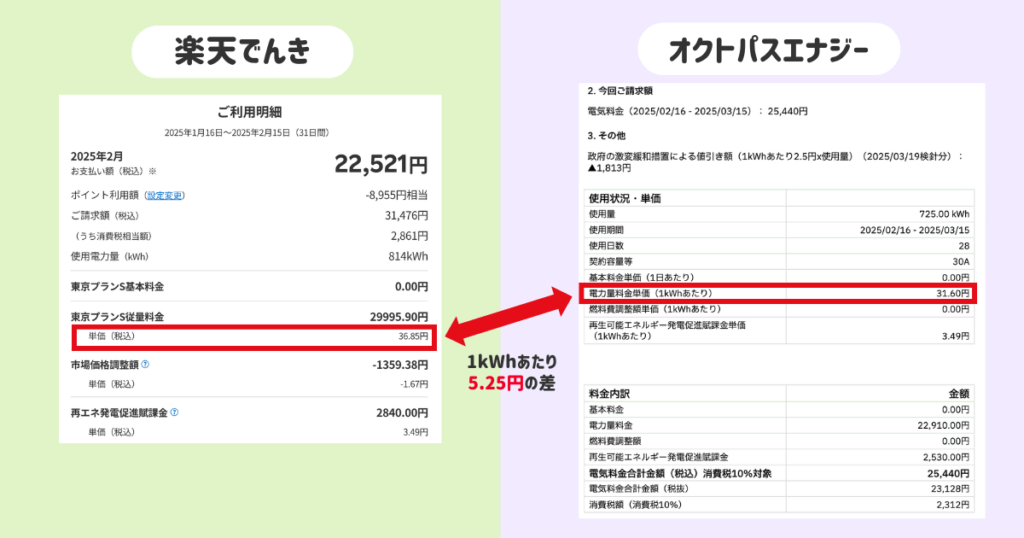The image size is (1024, 538).
Task: Select the -8,955円相当 points value
Action: coord(397,195)
